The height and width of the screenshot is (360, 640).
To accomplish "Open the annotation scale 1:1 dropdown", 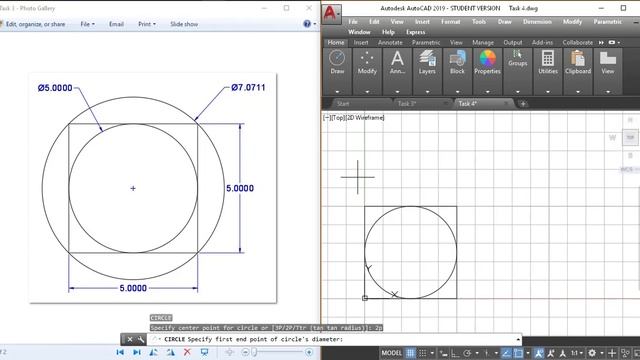I will (577, 353).
